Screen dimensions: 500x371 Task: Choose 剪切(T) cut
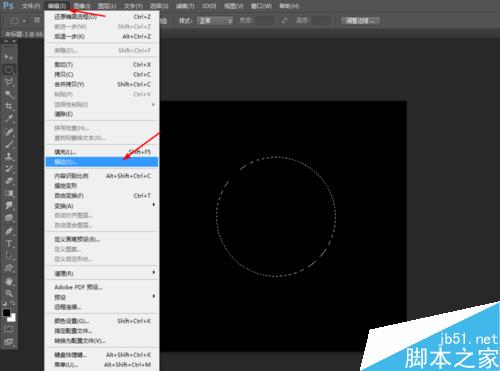click(102, 64)
